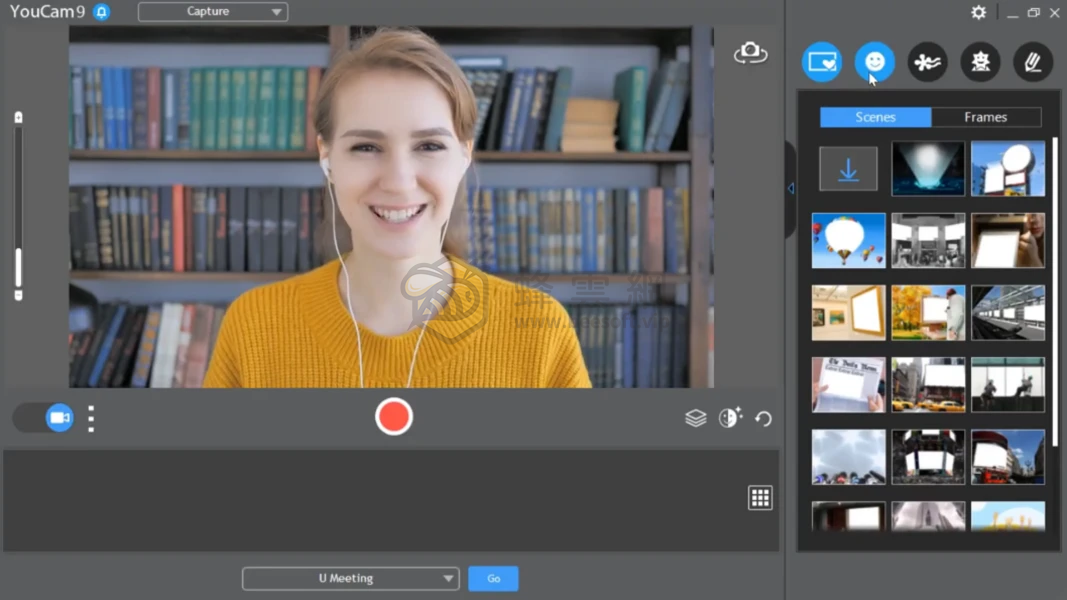The image size is (1067, 600).
Task: Open the face beautifier icon
Action: 730,417
